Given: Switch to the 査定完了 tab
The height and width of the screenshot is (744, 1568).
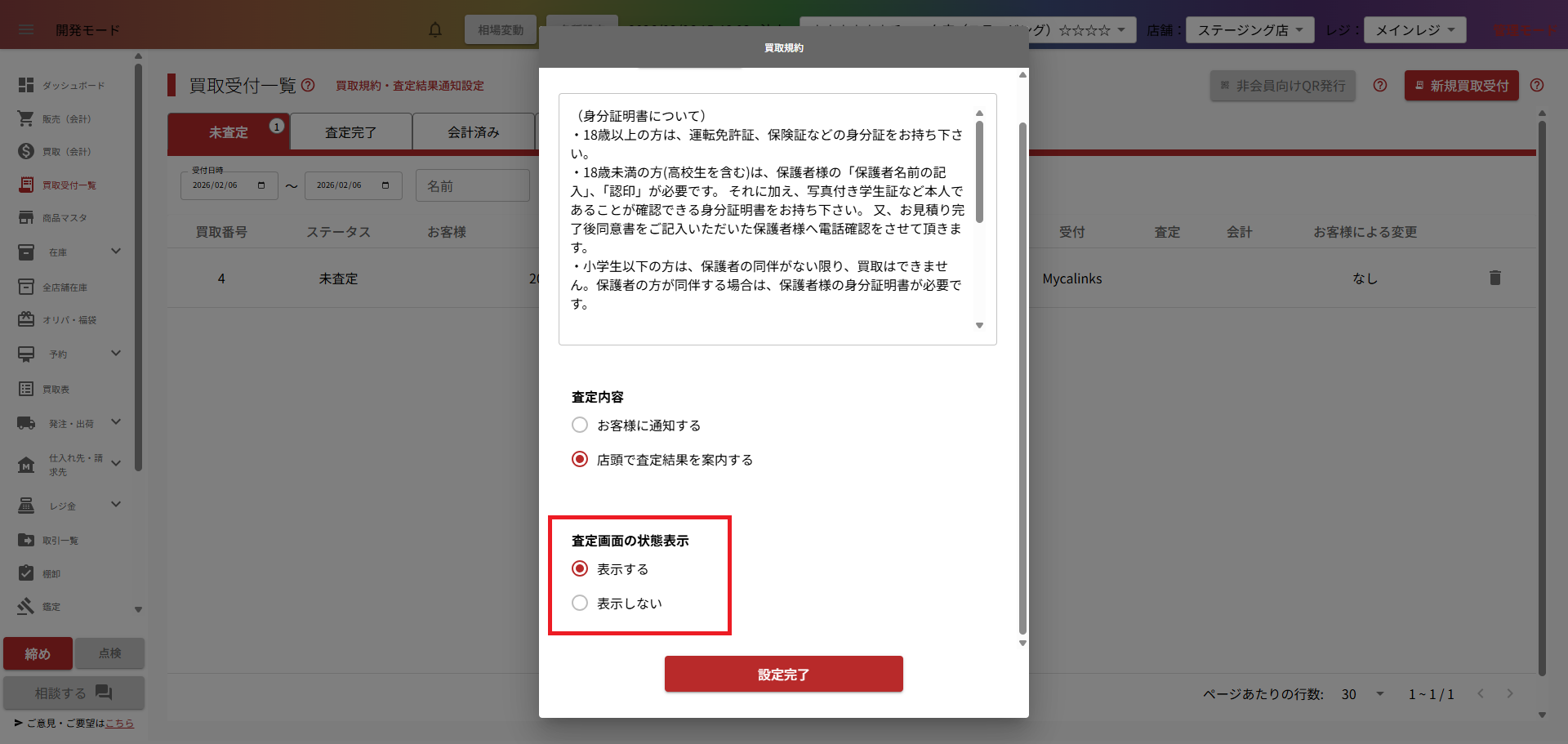Looking at the screenshot, I should [x=350, y=132].
